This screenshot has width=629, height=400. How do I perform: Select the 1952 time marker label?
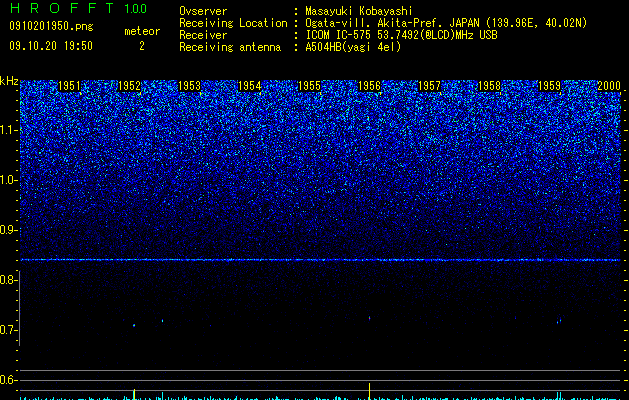(x=130, y=86)
